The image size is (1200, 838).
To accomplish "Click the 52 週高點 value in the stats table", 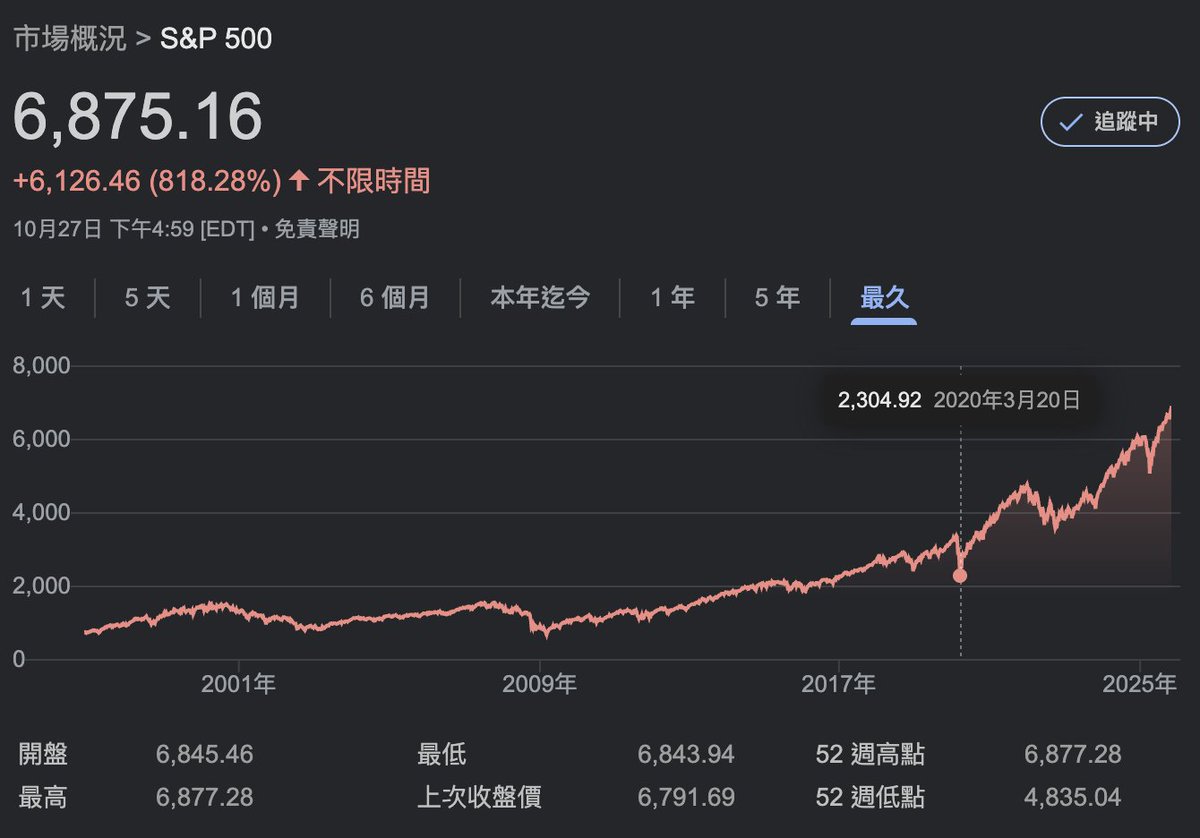I will pos(1073,754).
